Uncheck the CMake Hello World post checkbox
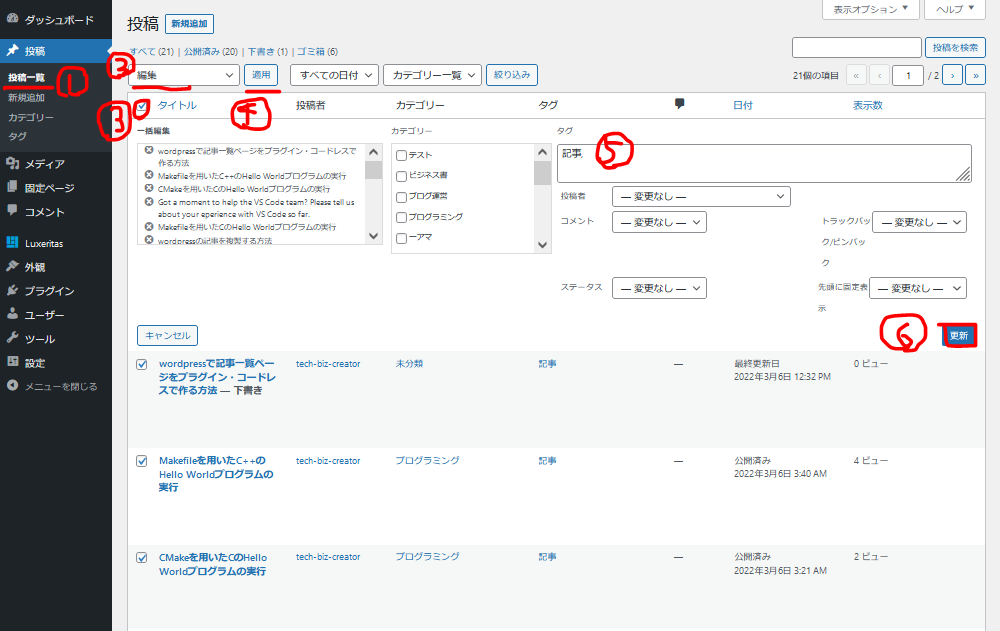 [142, 558]
